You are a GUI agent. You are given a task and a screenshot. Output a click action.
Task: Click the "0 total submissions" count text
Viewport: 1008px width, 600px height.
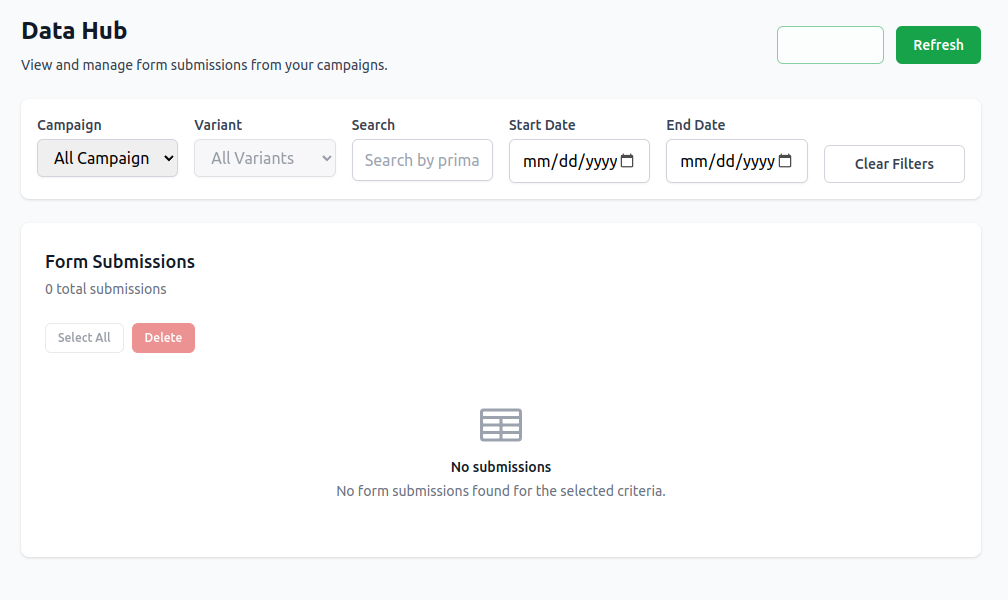106,289
